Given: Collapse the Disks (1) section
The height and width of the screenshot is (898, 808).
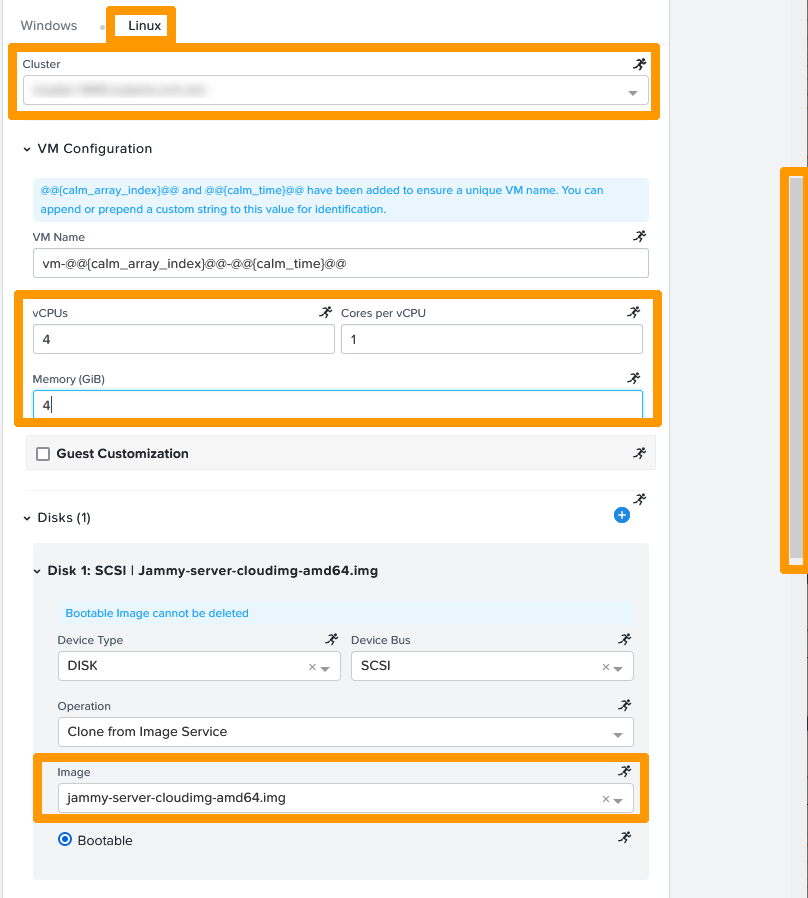Looking at the screenshot, I should (x=27, y=518).
